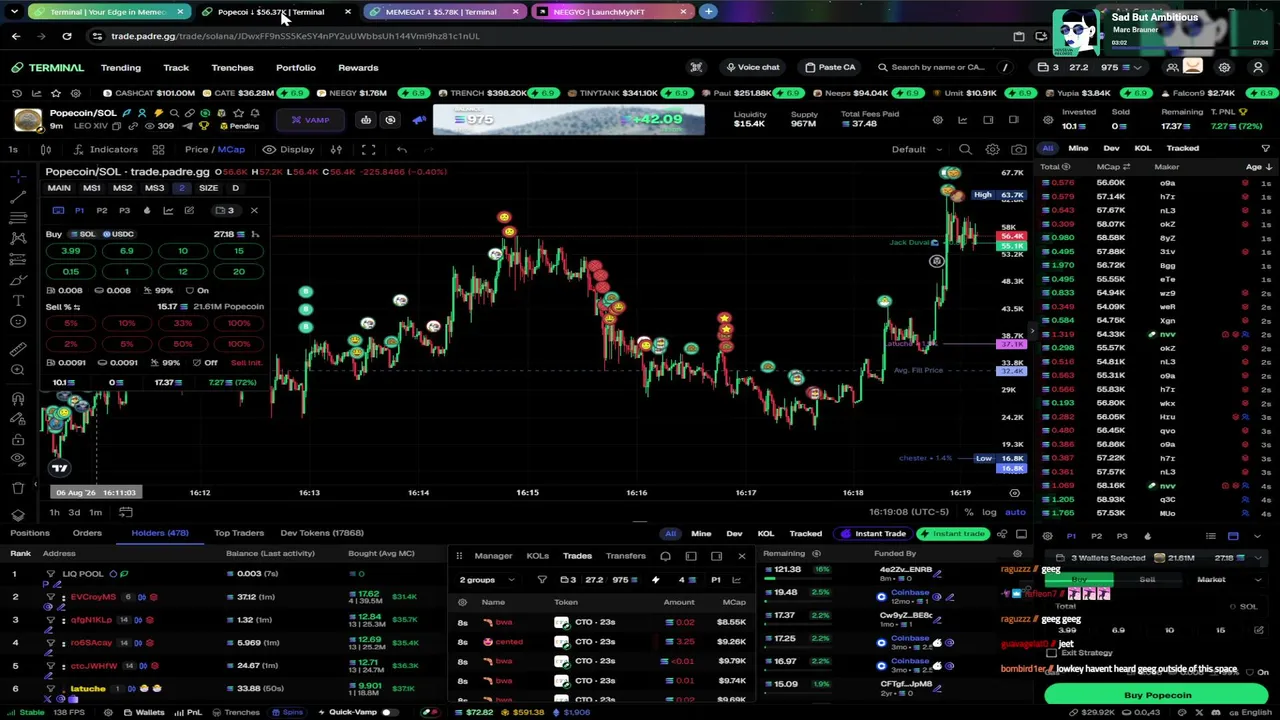Open the emoji sticker drawing tool
Viewport: 1280px width, 720px height.
(18, 321)
